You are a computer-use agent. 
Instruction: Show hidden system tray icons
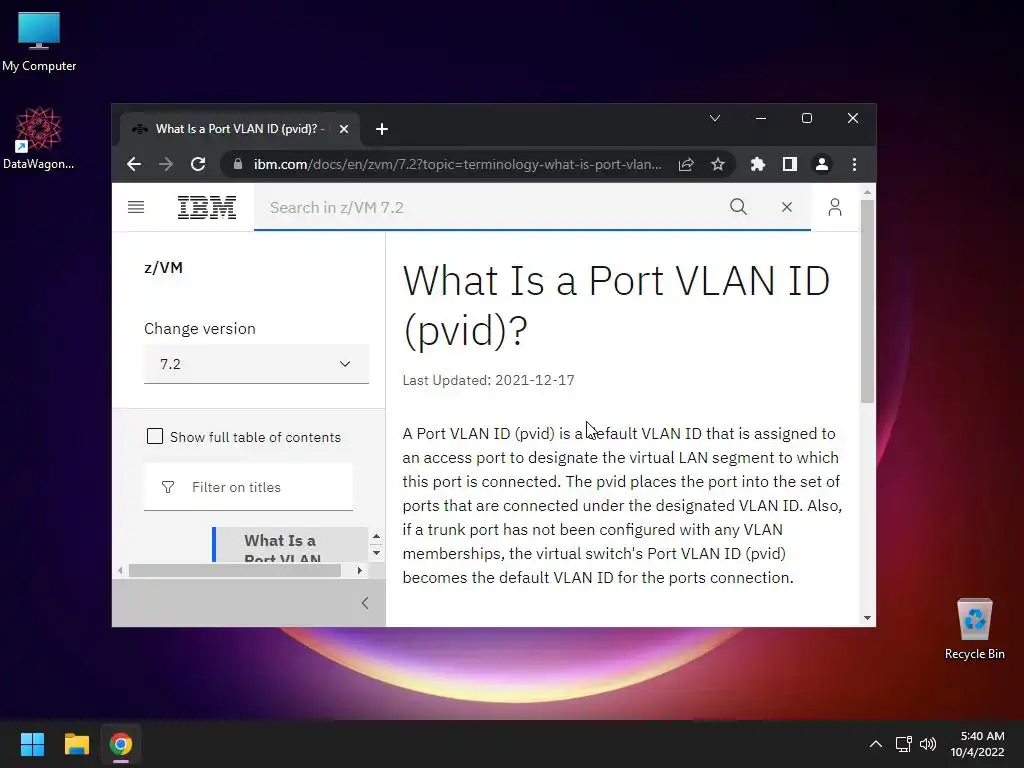(x=876, y=744)
